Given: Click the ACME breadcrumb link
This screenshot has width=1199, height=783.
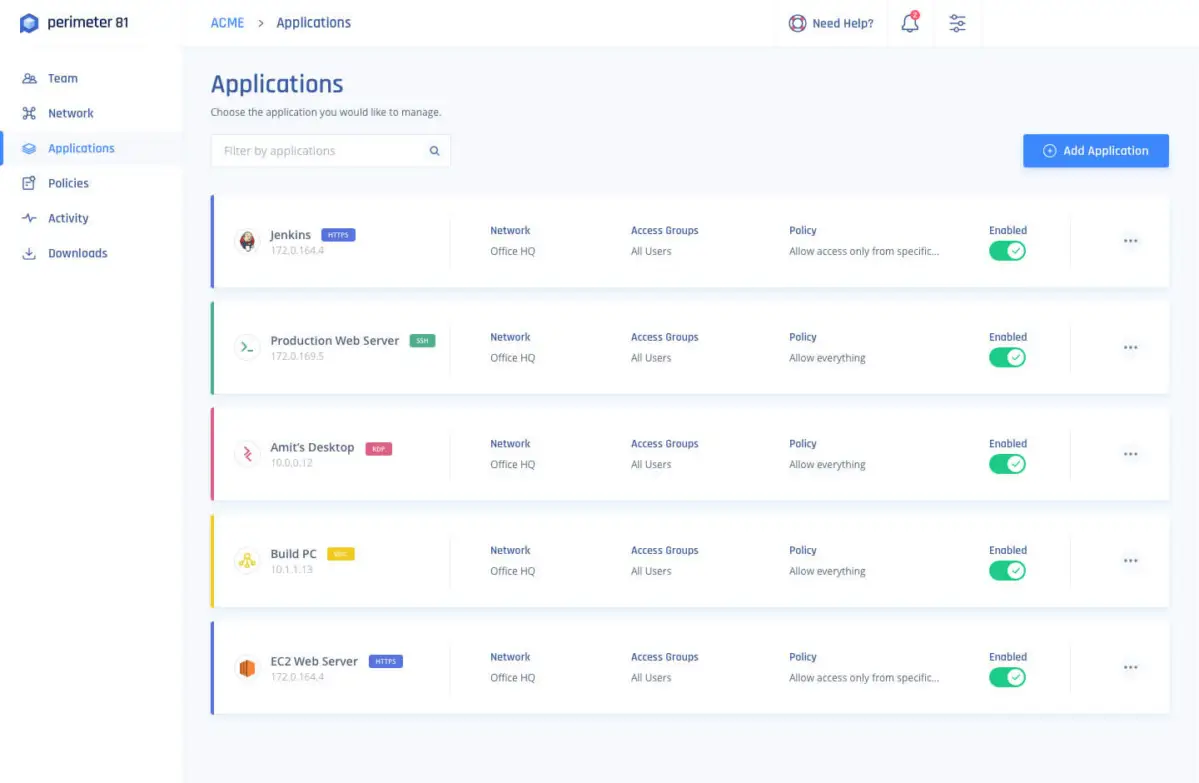Looking at the screenshot, I should pyautogui.click(x=227, y=23).
